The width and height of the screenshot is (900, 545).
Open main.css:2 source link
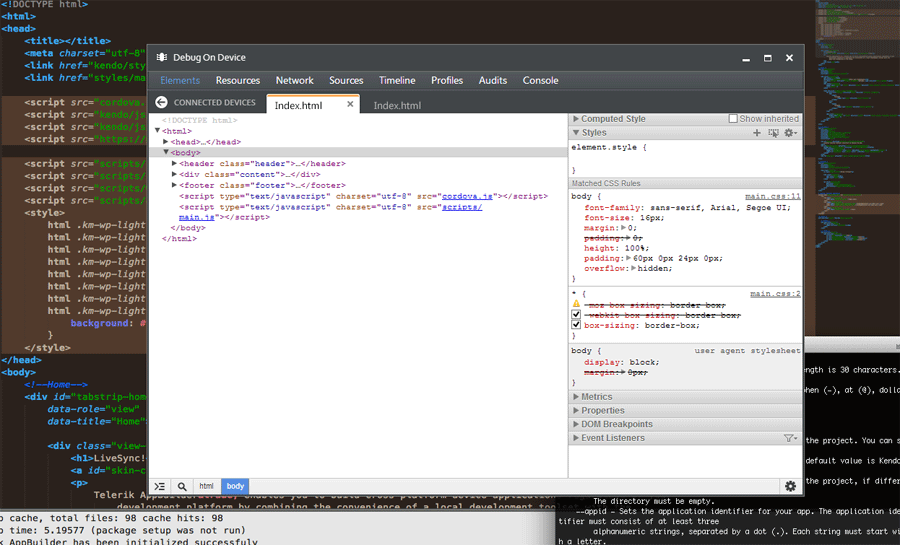775,294
